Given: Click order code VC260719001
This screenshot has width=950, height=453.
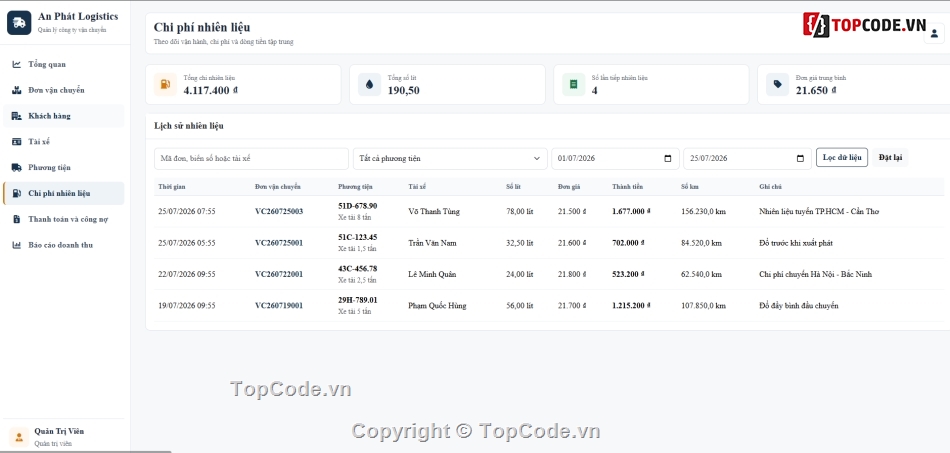Looking at the screenshot, I should point(279,306).
